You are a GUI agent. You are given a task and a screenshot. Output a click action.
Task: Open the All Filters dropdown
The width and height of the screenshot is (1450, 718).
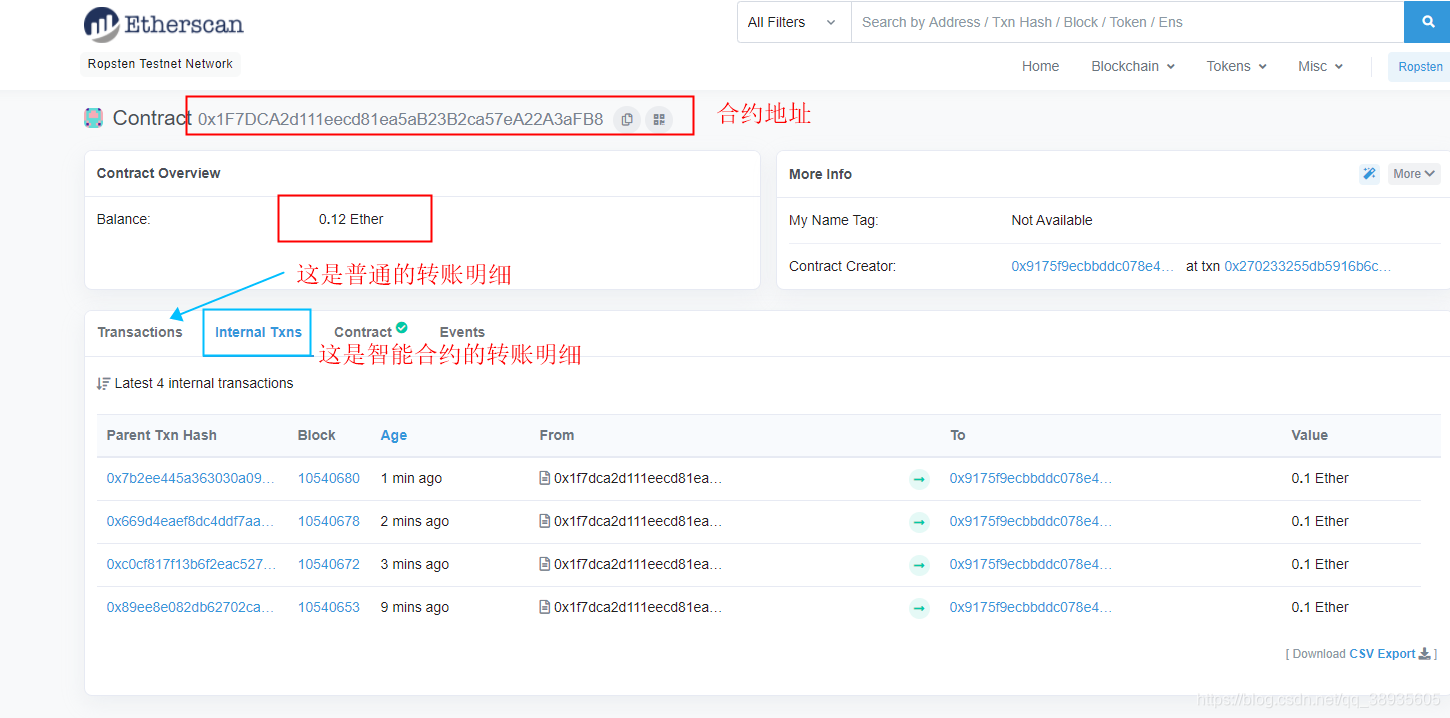click(792, 22)
